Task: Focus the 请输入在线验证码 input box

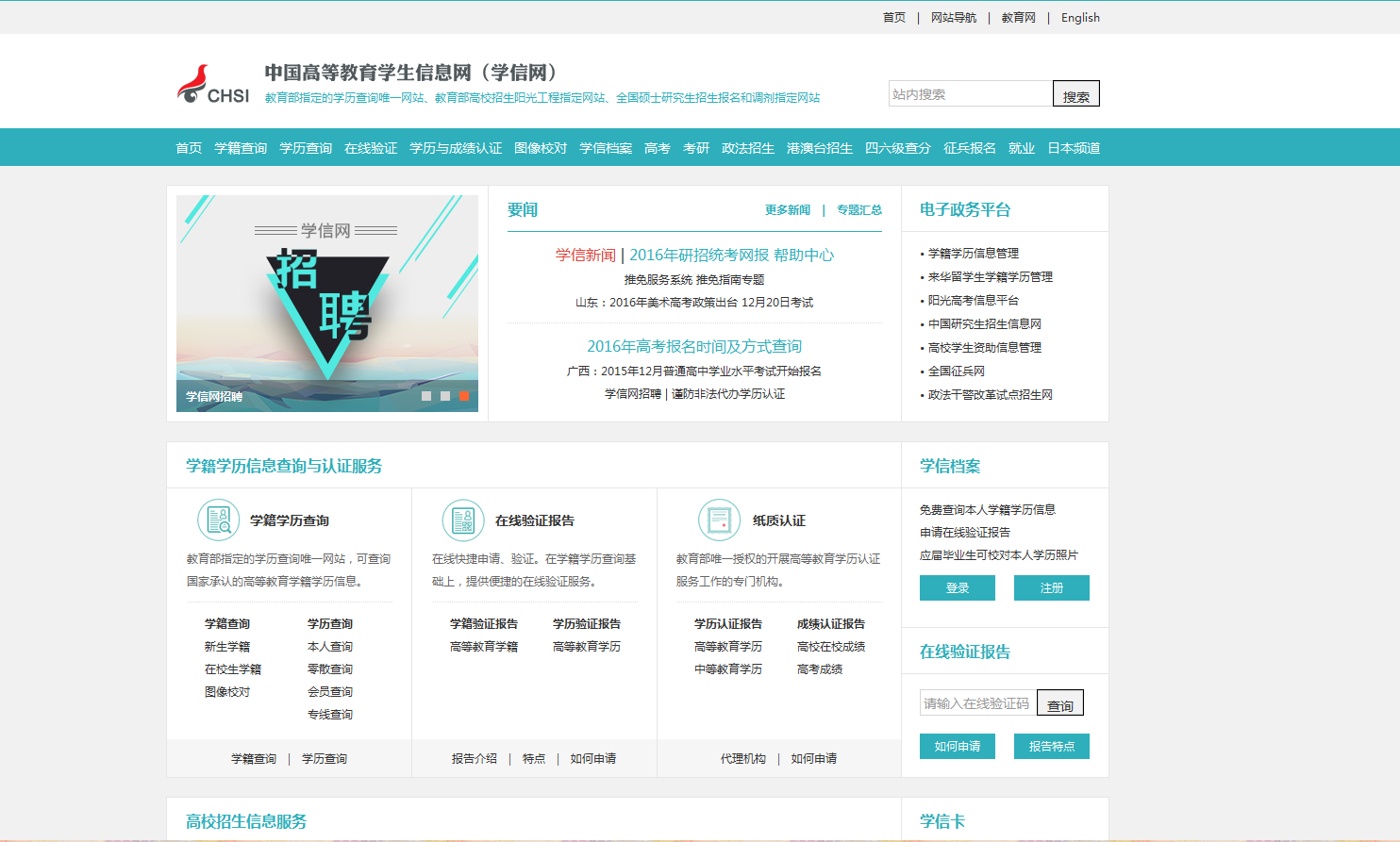Action: (x=978, y=702)
